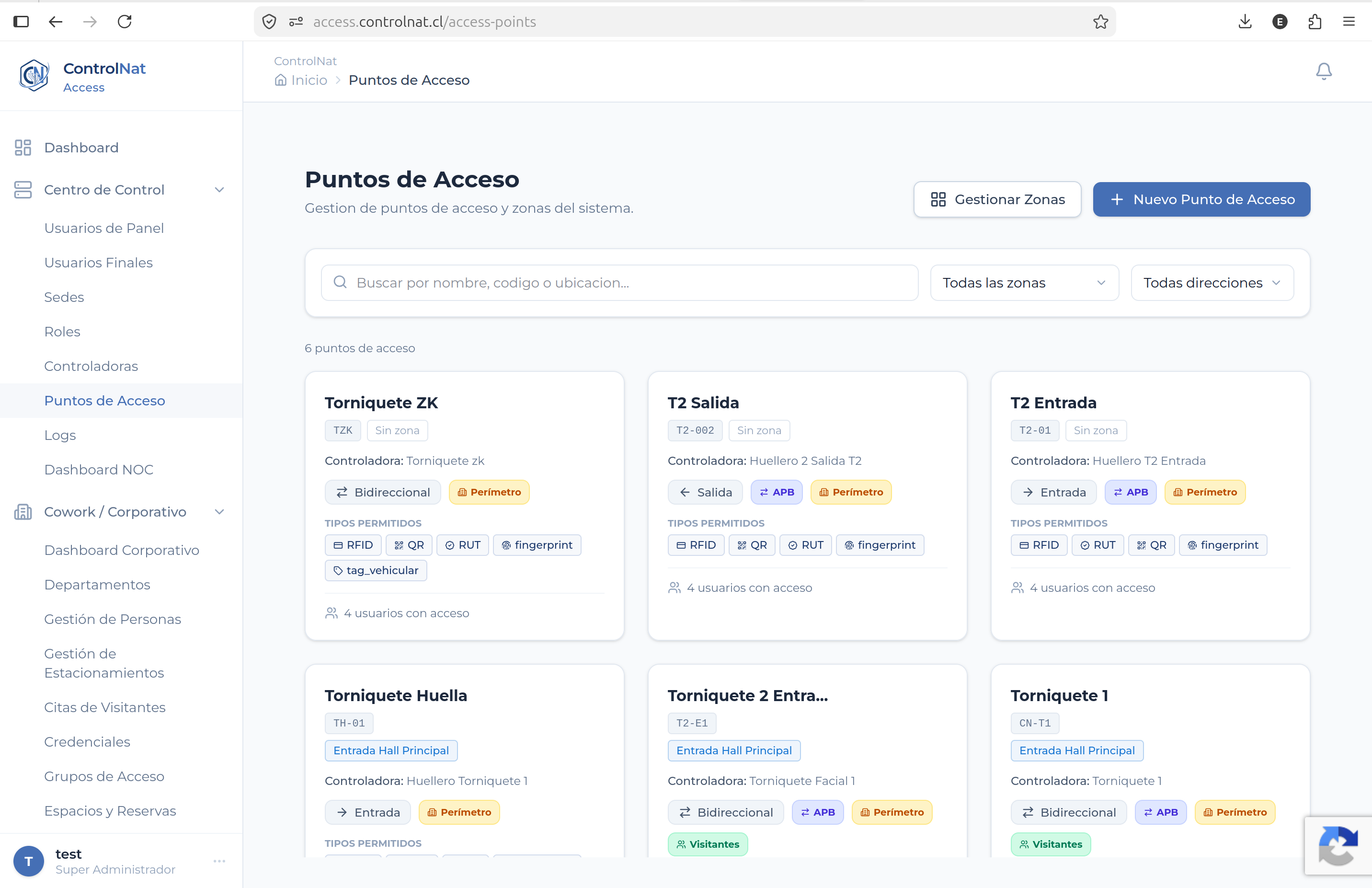
Task: Go to Dashboard Corporativo
Action: [x=122, y=550]
